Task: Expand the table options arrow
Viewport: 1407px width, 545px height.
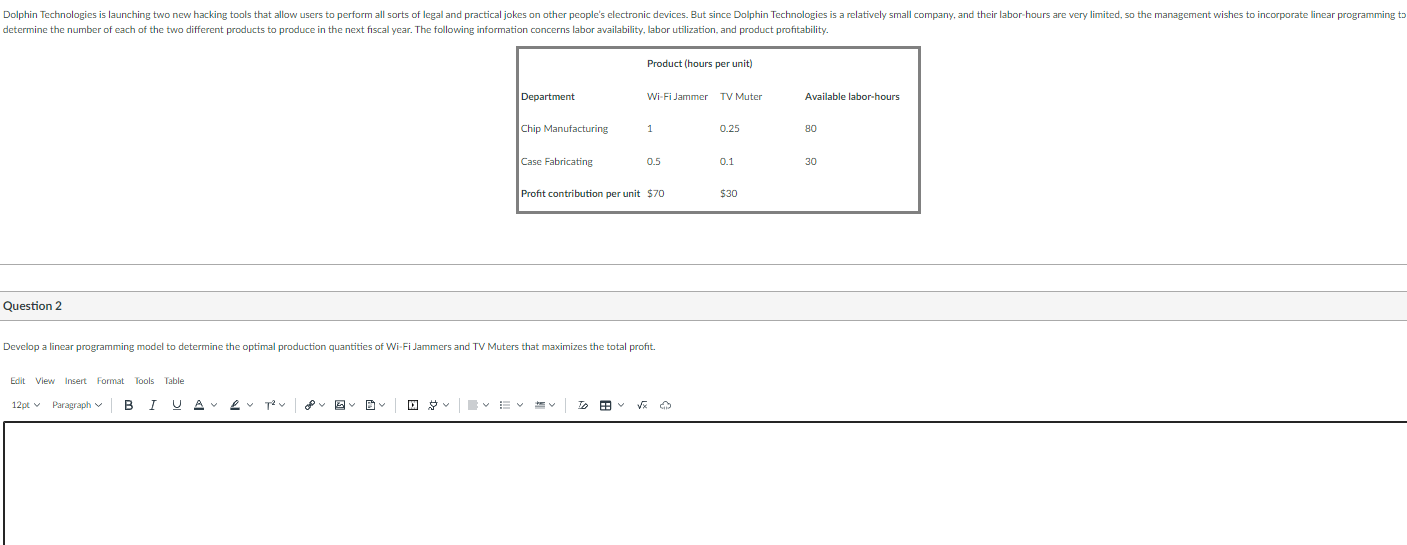Action: click(621, 405)
